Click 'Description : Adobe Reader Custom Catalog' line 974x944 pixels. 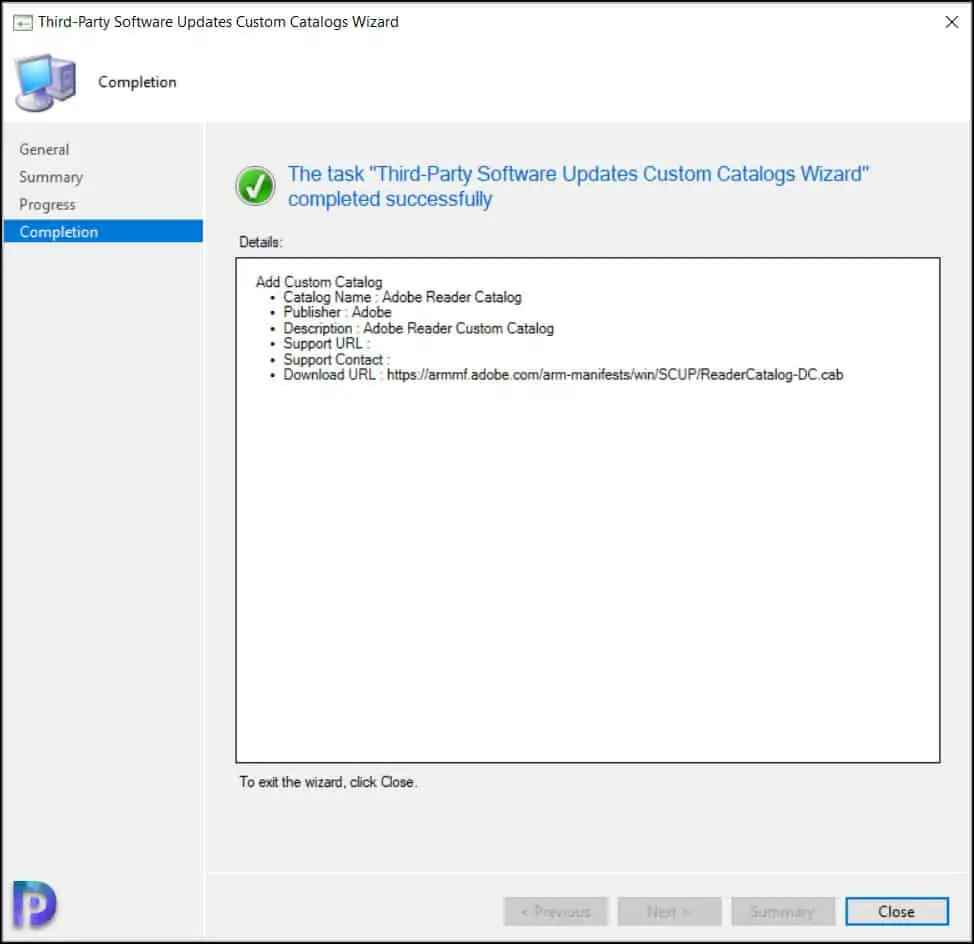click(x=418, y=328)
